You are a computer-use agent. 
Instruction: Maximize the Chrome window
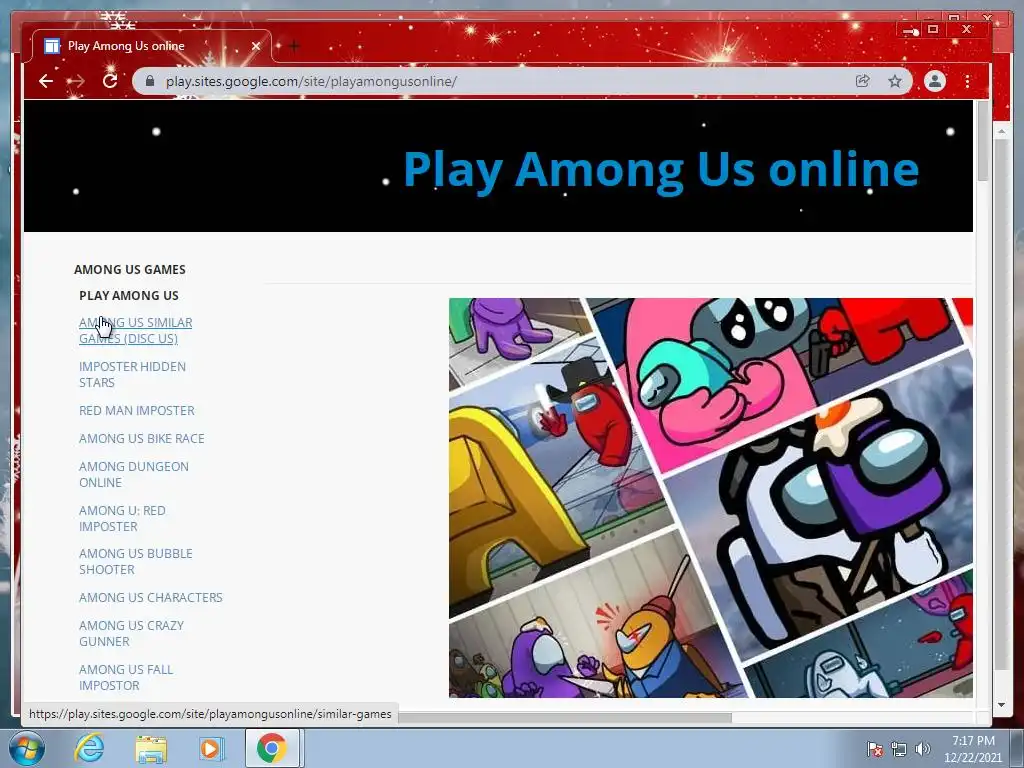point(933,29)
